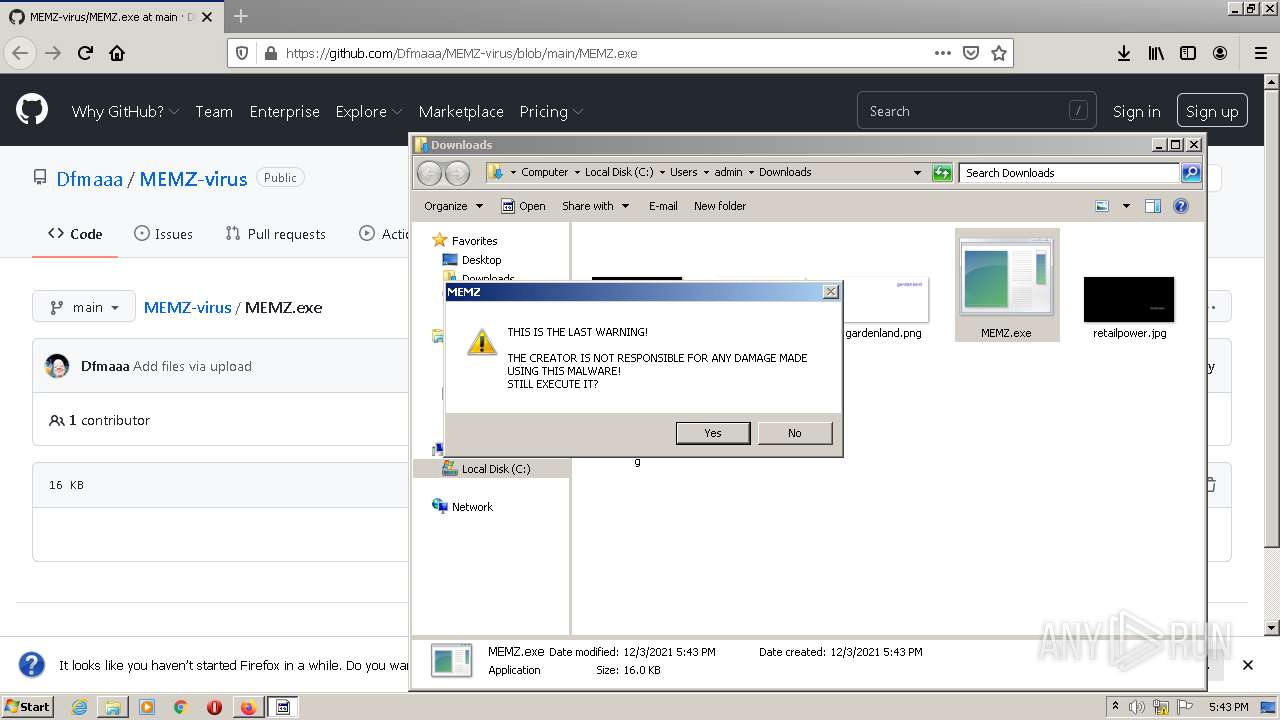Toggle the preview pane icon
1280x720 pixels.
pos(1153,206)
